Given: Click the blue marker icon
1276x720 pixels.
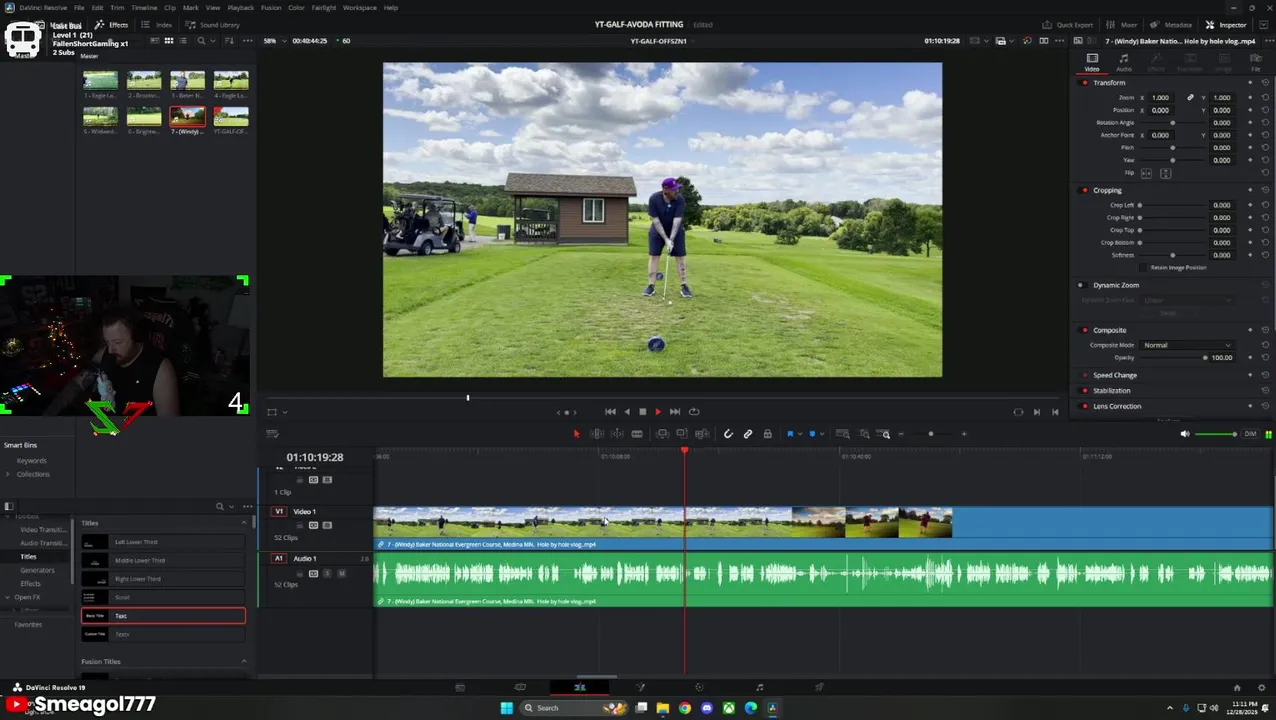Looking at the screenshot, I should coord(812,434).
